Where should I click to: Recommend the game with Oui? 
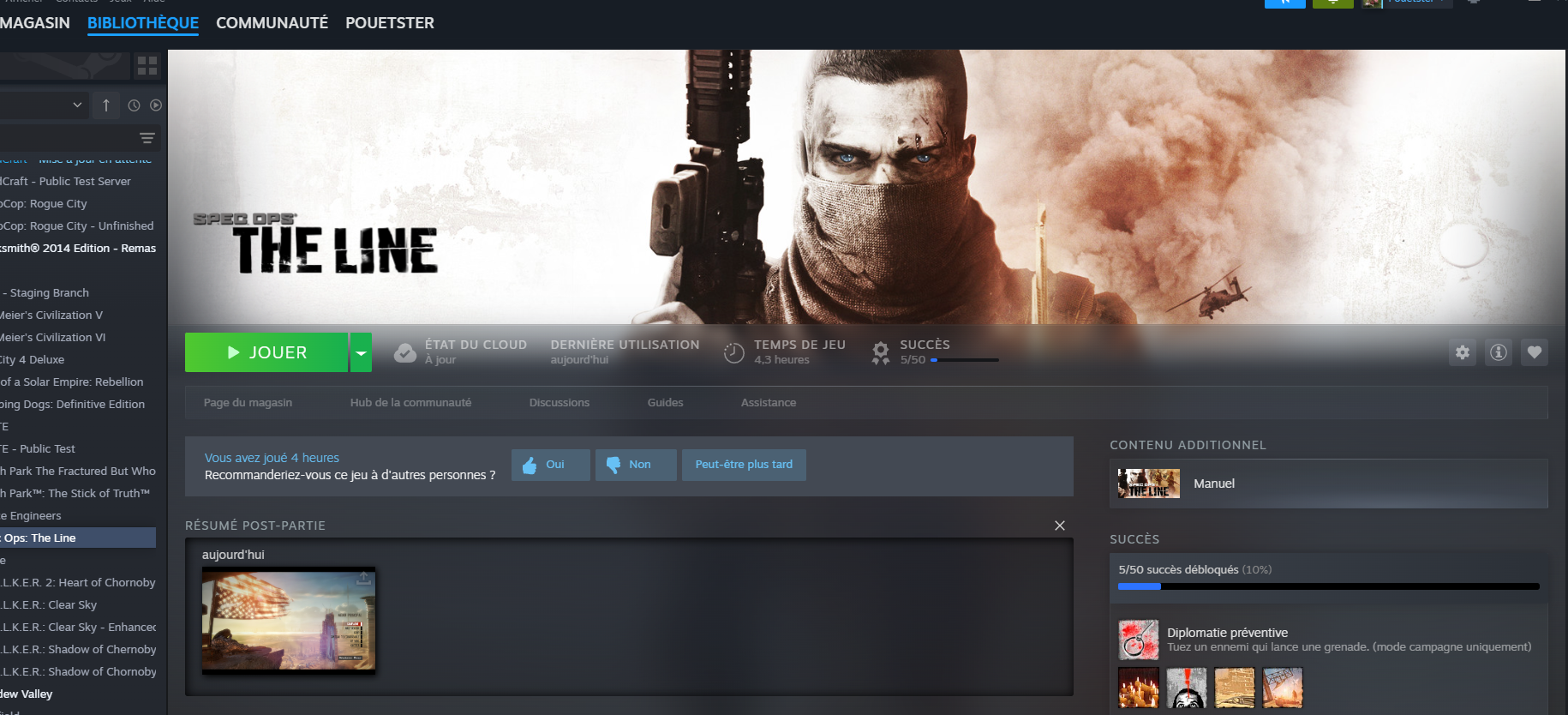pyautogui.click(x=550, y=465)
